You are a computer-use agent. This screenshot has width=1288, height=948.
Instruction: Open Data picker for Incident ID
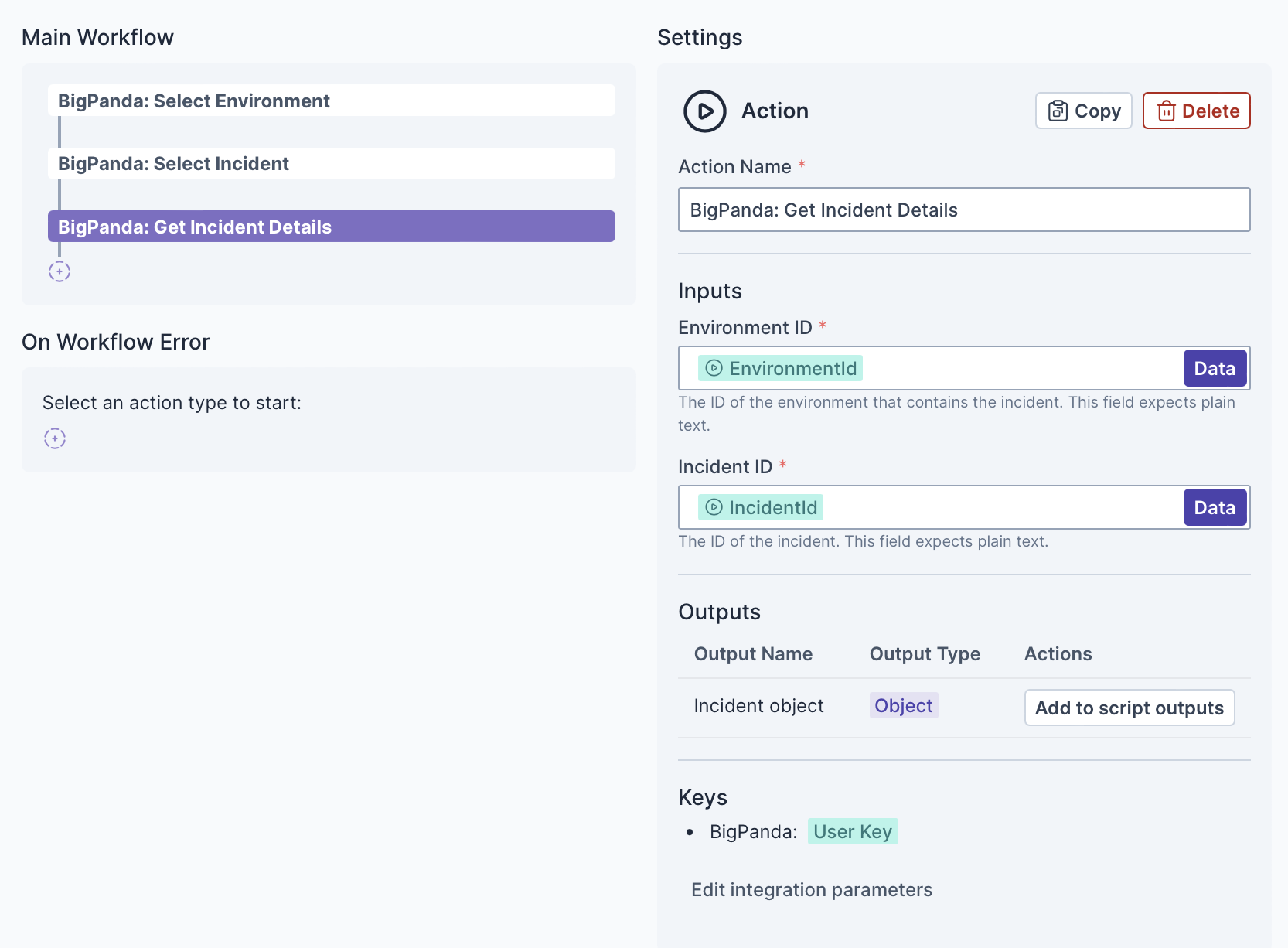pos(1214,507)
